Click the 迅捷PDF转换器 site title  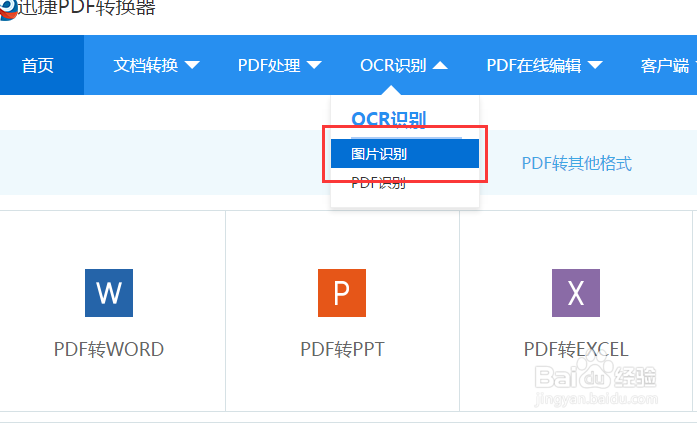[87, 8]
